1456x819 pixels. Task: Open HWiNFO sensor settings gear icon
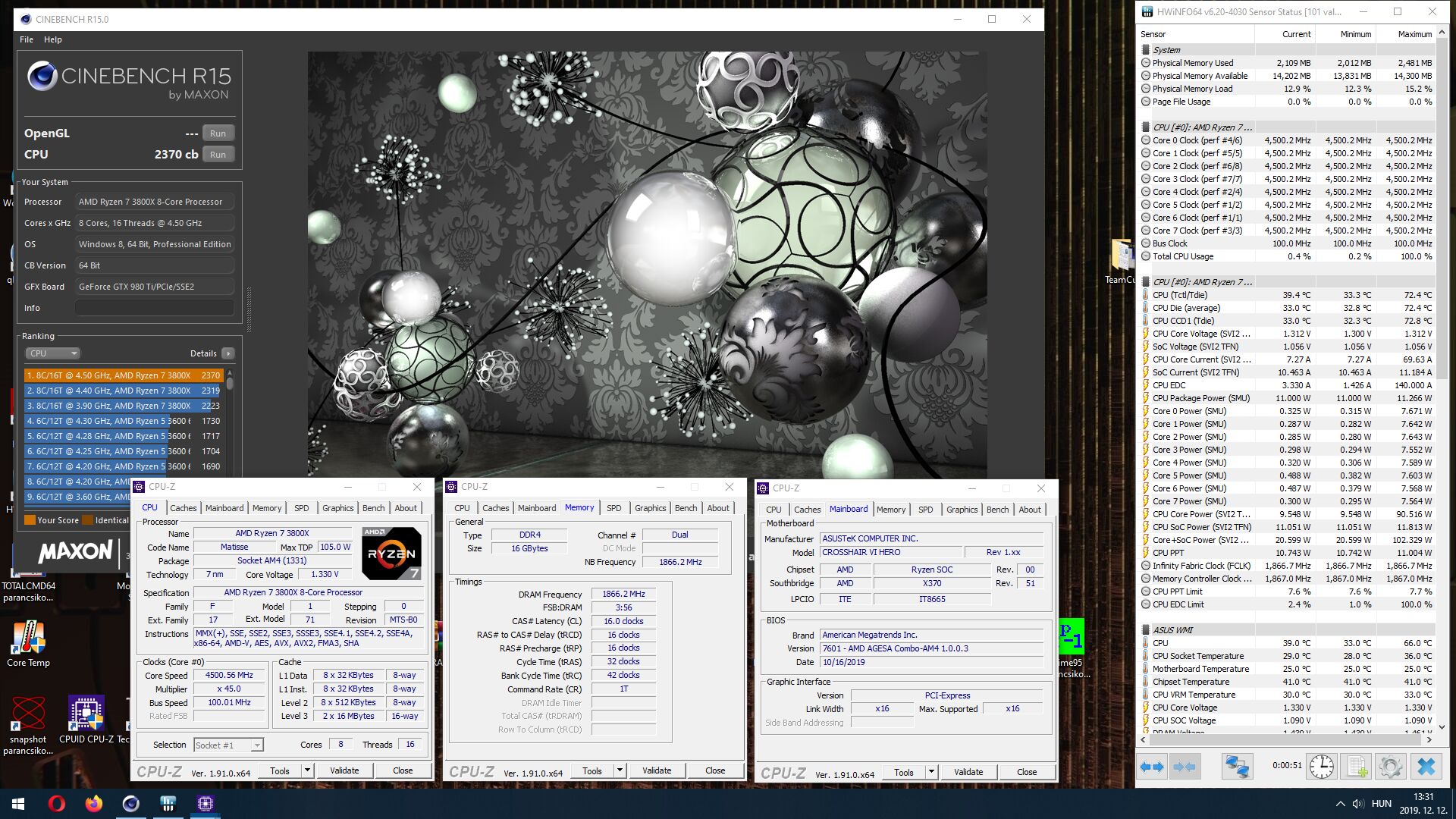pos(1390,767)
